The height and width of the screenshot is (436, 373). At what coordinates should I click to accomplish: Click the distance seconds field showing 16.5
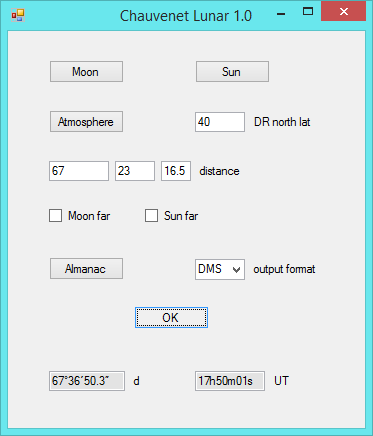coord(176,171)
